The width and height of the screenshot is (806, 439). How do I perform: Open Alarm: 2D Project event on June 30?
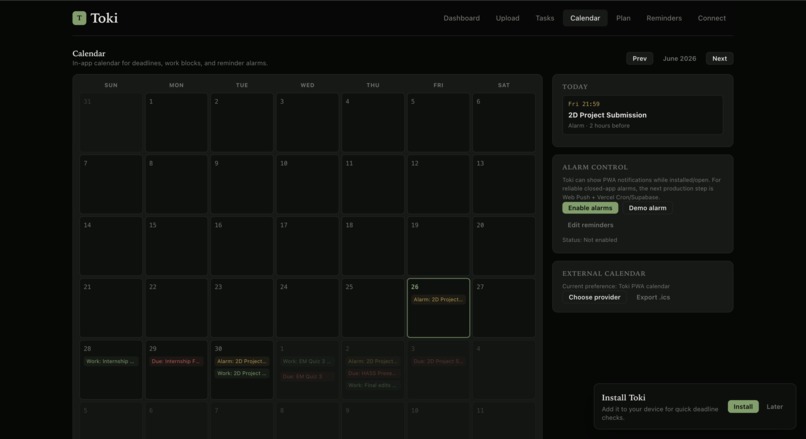tap(242, 361)
